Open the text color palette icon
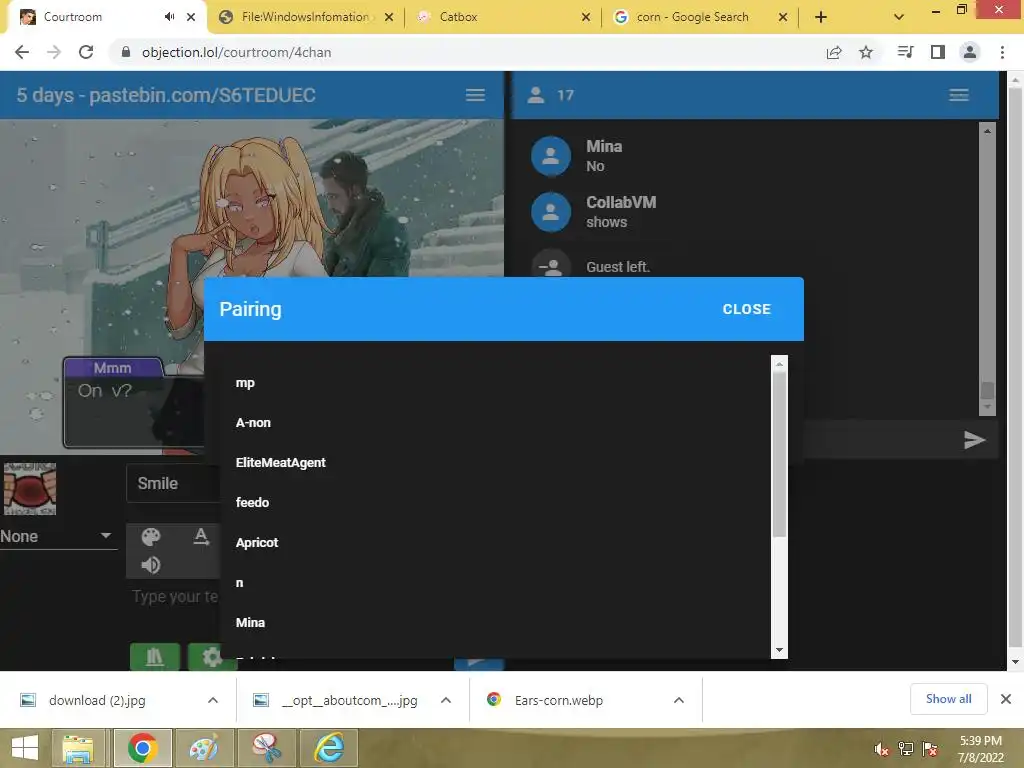This screenshot has height=768, width=1024. pyautogui.click(x=151, y=537)
